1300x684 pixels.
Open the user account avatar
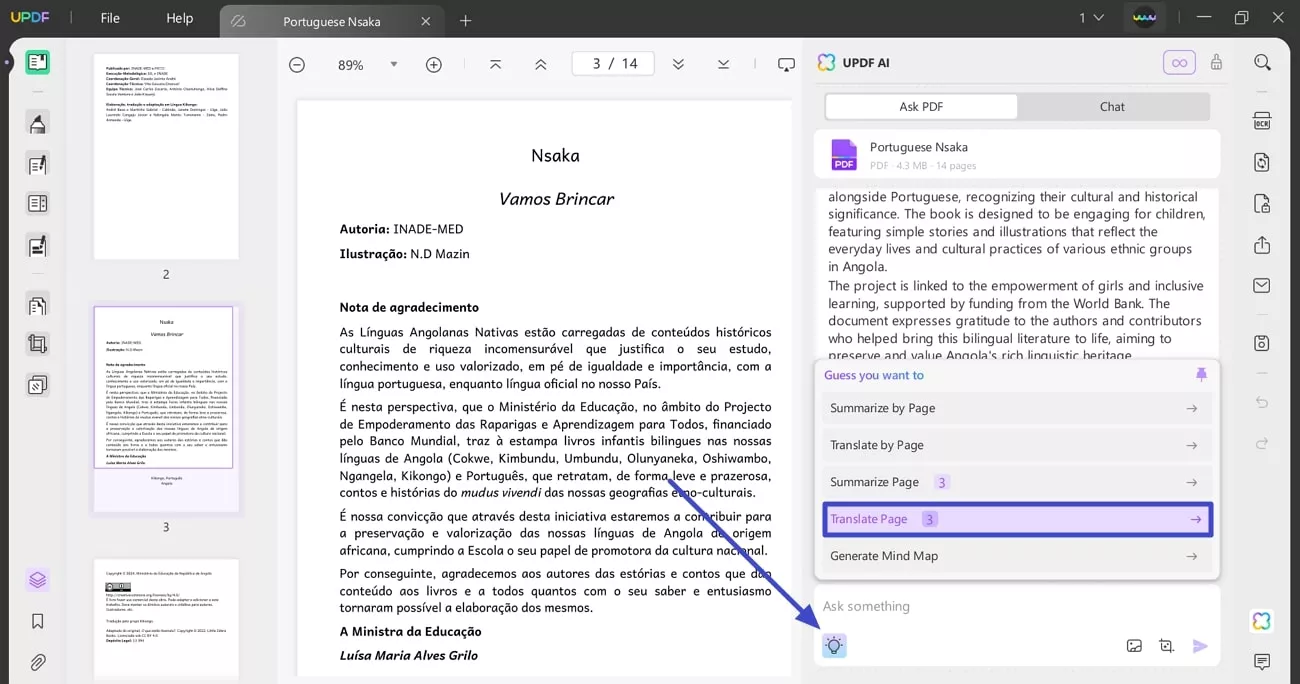pos(1144,18)
